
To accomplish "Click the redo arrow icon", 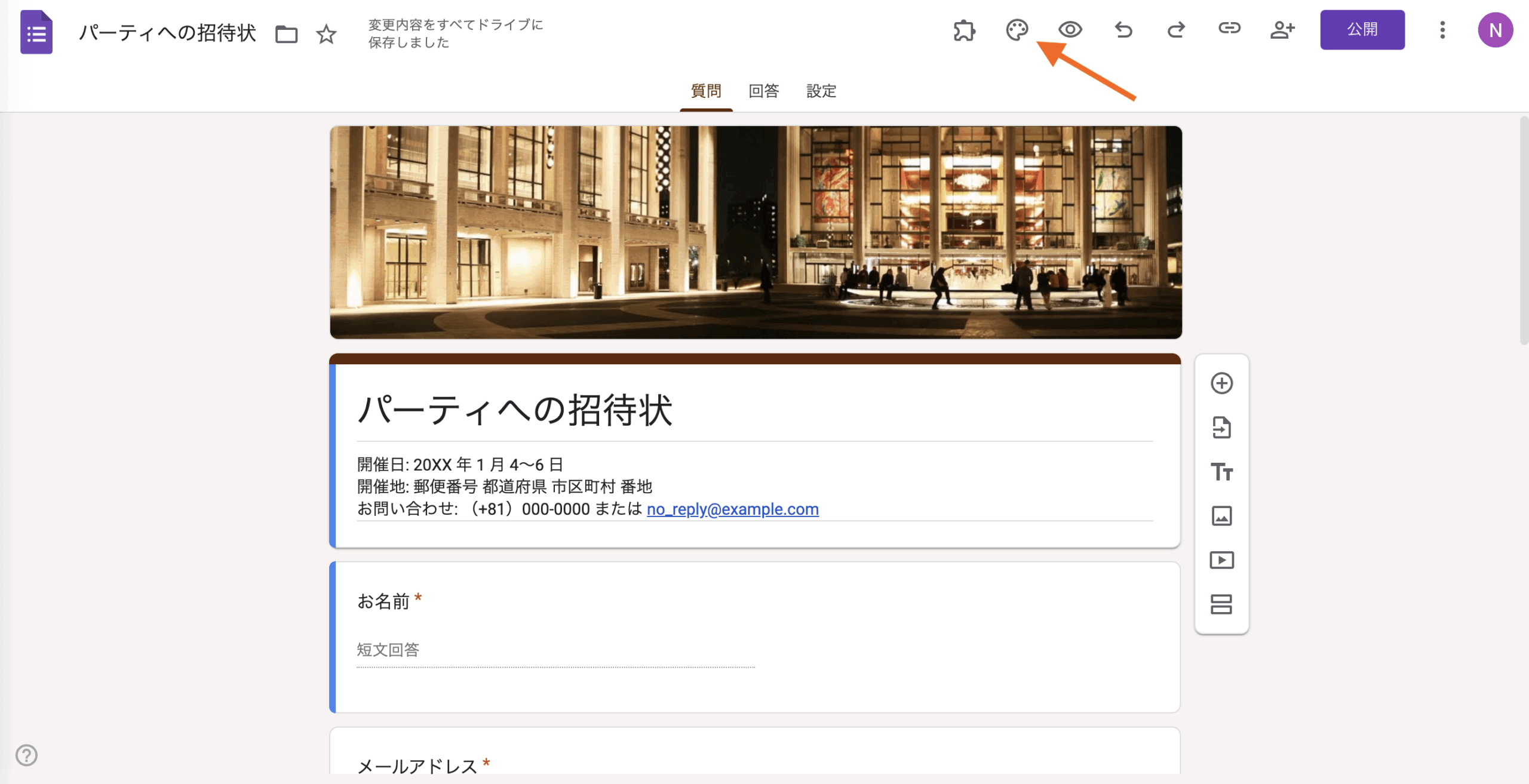I will pyautogui.click(x=1176, y=30).
